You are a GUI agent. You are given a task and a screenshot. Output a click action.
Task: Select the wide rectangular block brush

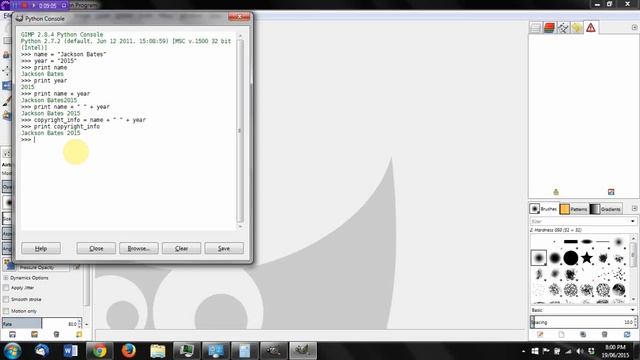(x=571, y=242)
